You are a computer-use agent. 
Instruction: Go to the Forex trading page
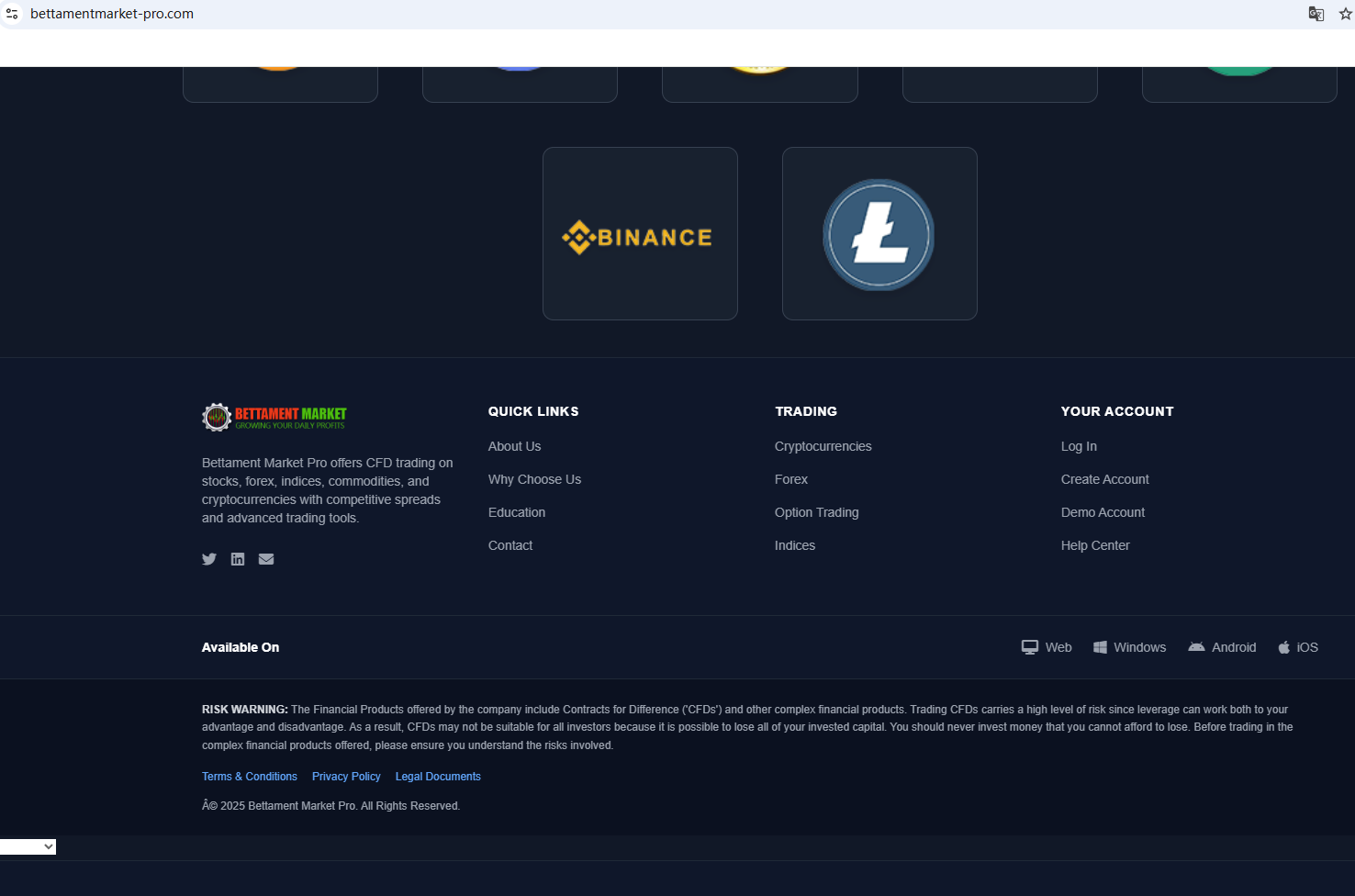click(x=791, y=479)
